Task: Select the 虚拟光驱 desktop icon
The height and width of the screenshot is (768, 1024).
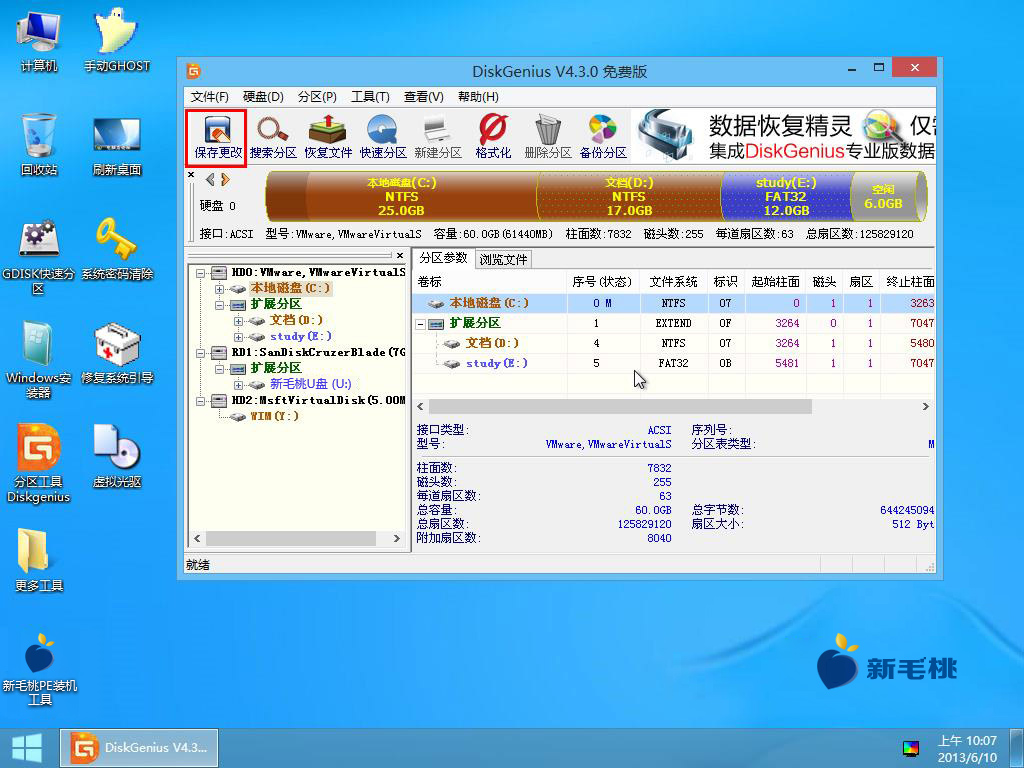Action: [x=117, y=456]
